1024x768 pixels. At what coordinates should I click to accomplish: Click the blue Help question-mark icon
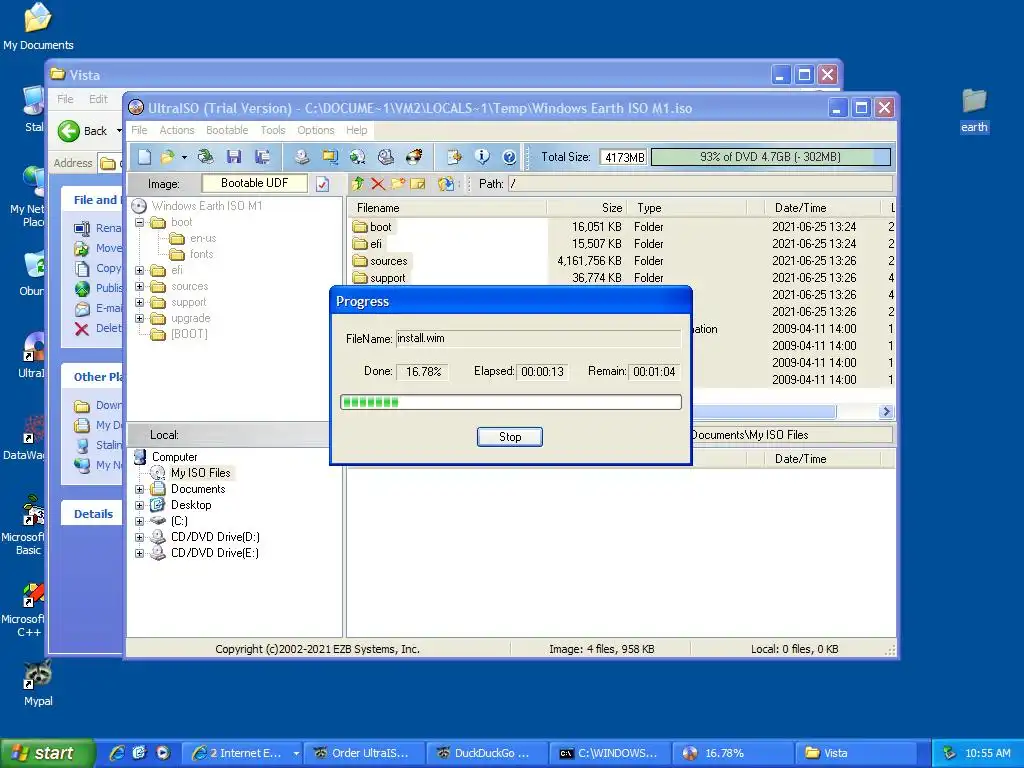[x=509, y=157]
